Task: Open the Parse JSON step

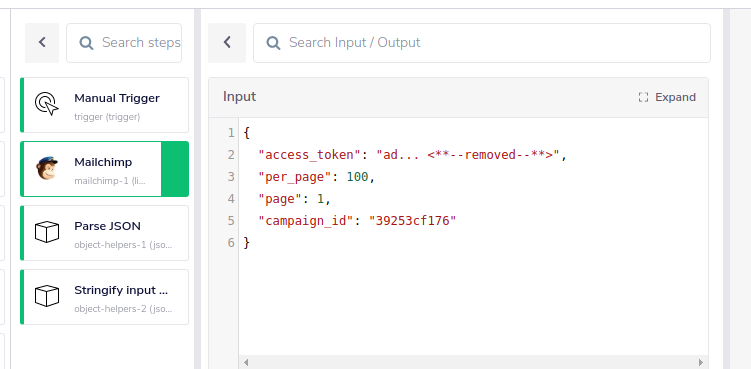Action: [104, 233]
